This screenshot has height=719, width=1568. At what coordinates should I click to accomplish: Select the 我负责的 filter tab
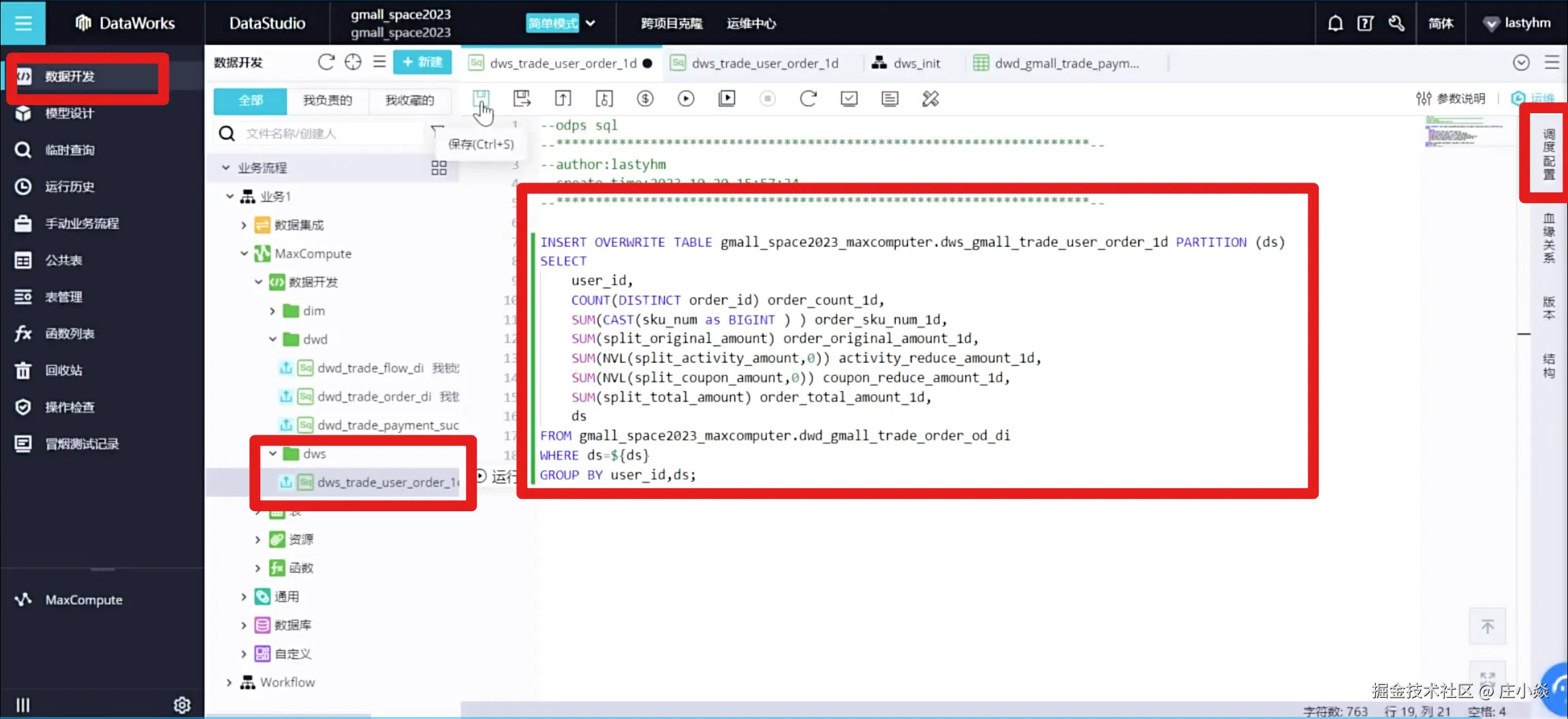click(328, 100)
